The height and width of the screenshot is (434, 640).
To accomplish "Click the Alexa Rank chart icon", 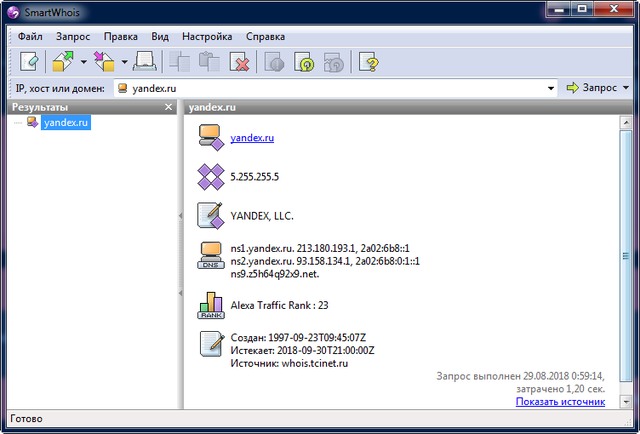I will tap(210, 304).
